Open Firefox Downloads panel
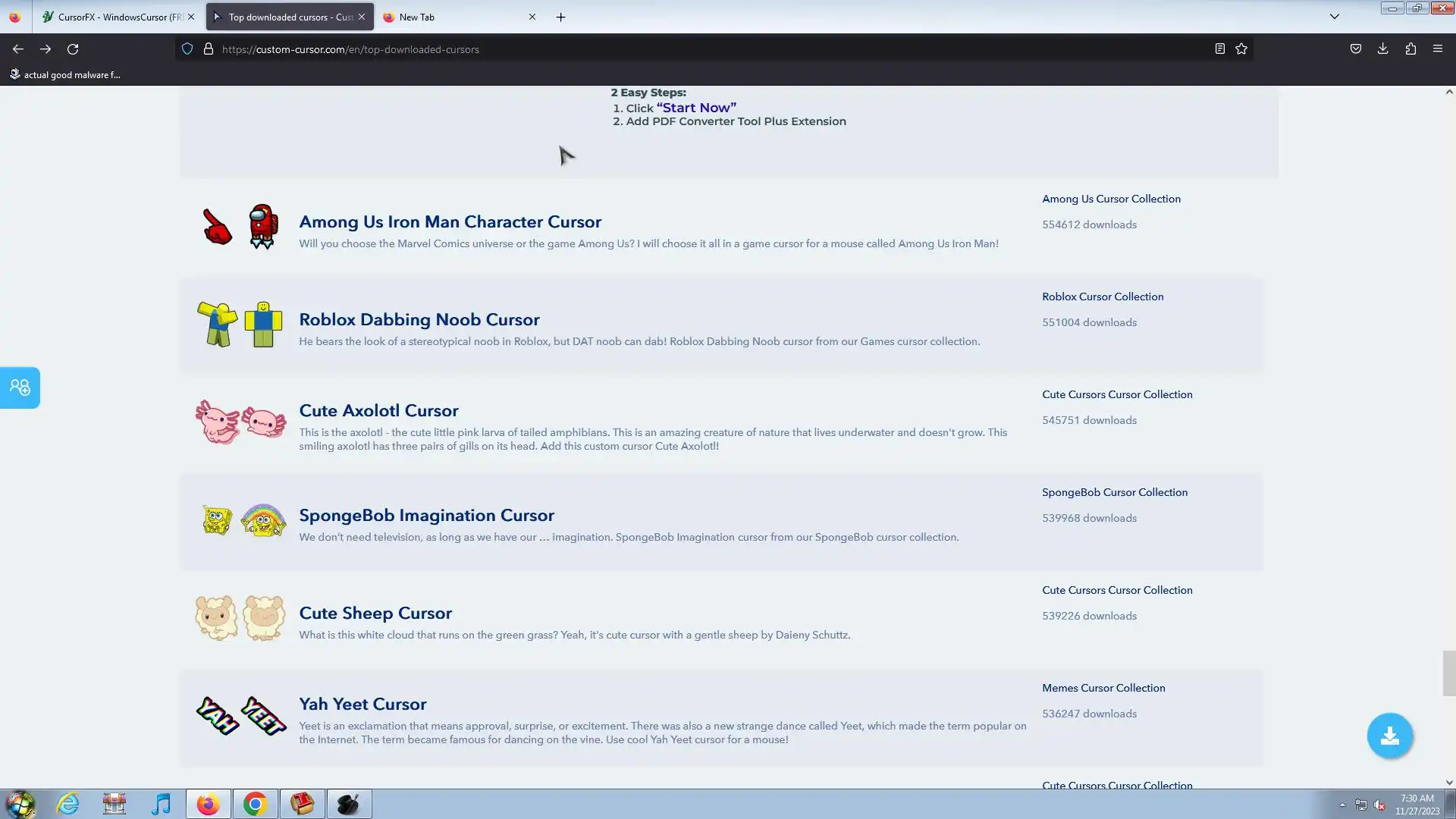The width and height of the screenshot is (1456, 819). (x=1382, y=49)
